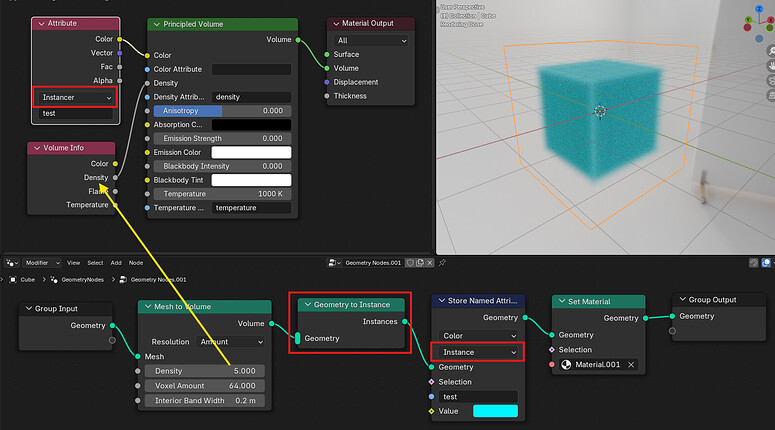Image resolution: width=775 pixels, height=430 pixels.
Task: Click the Emission Strength field
Action: click(222, 138)
